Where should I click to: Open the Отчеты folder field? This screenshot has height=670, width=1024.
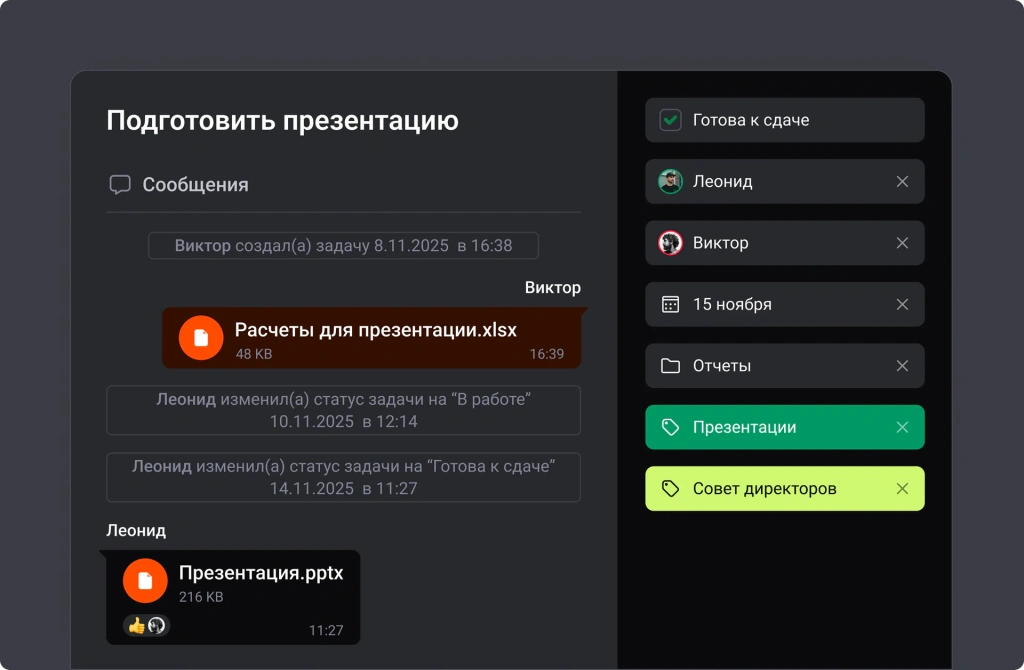[785, 366]
